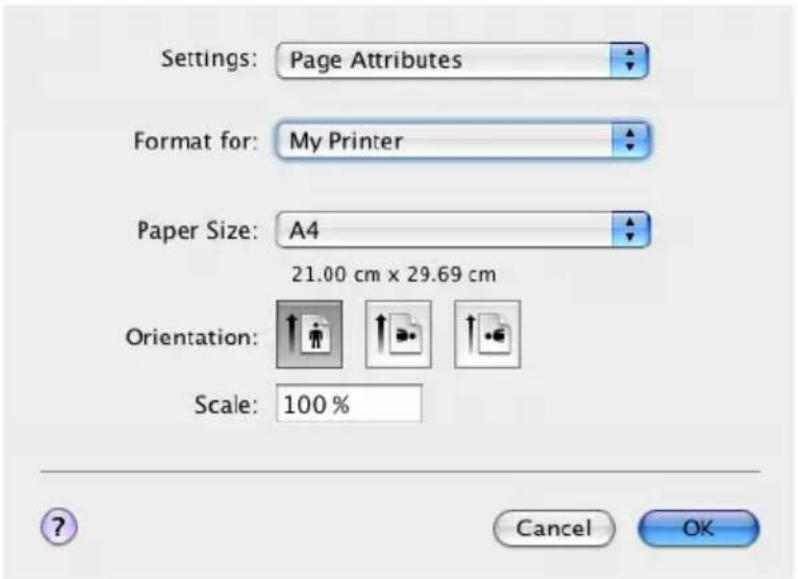798x579 pixels.
Task: Click the "Scale:" label
Action: (225, 405)
